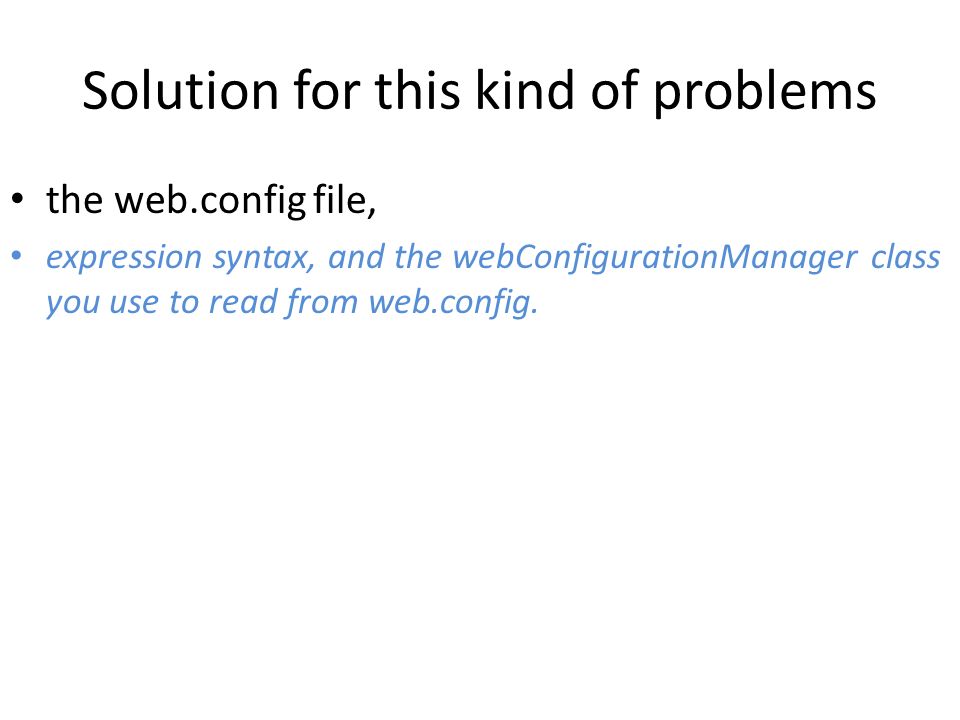Click the word 'of' in the title

pos(615,89)
